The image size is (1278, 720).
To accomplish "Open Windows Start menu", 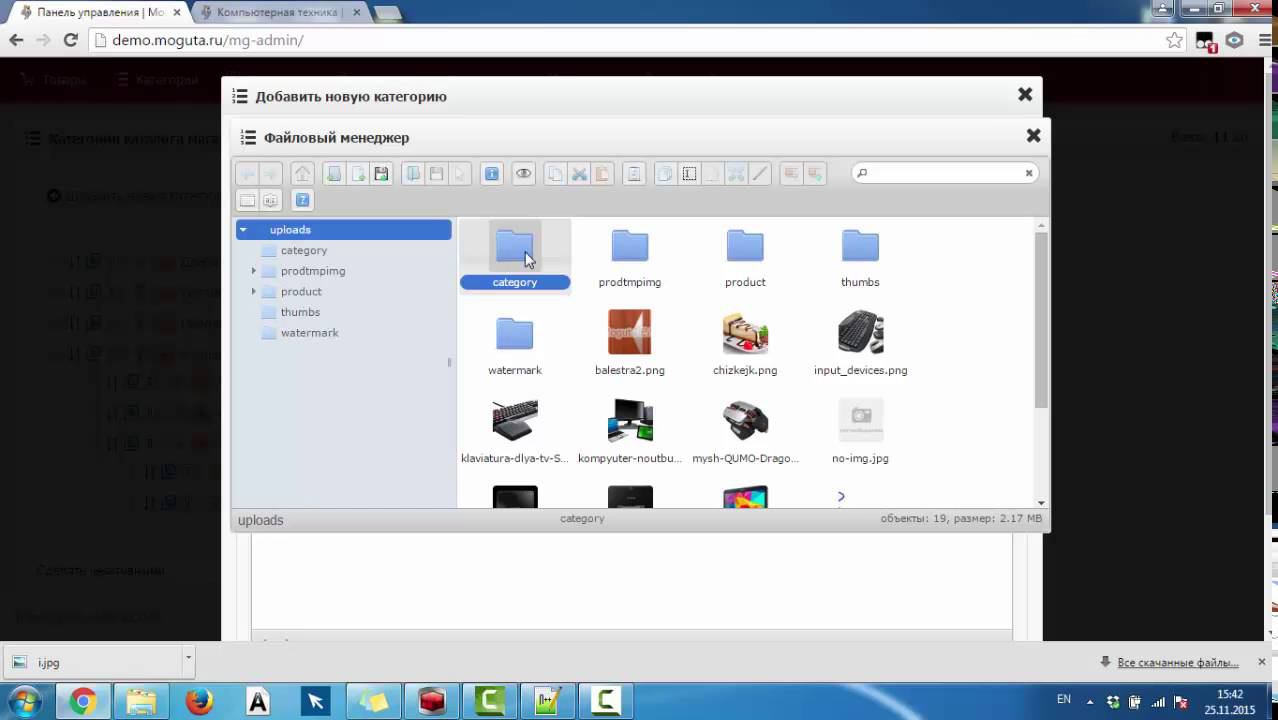I will click(25, 701).
